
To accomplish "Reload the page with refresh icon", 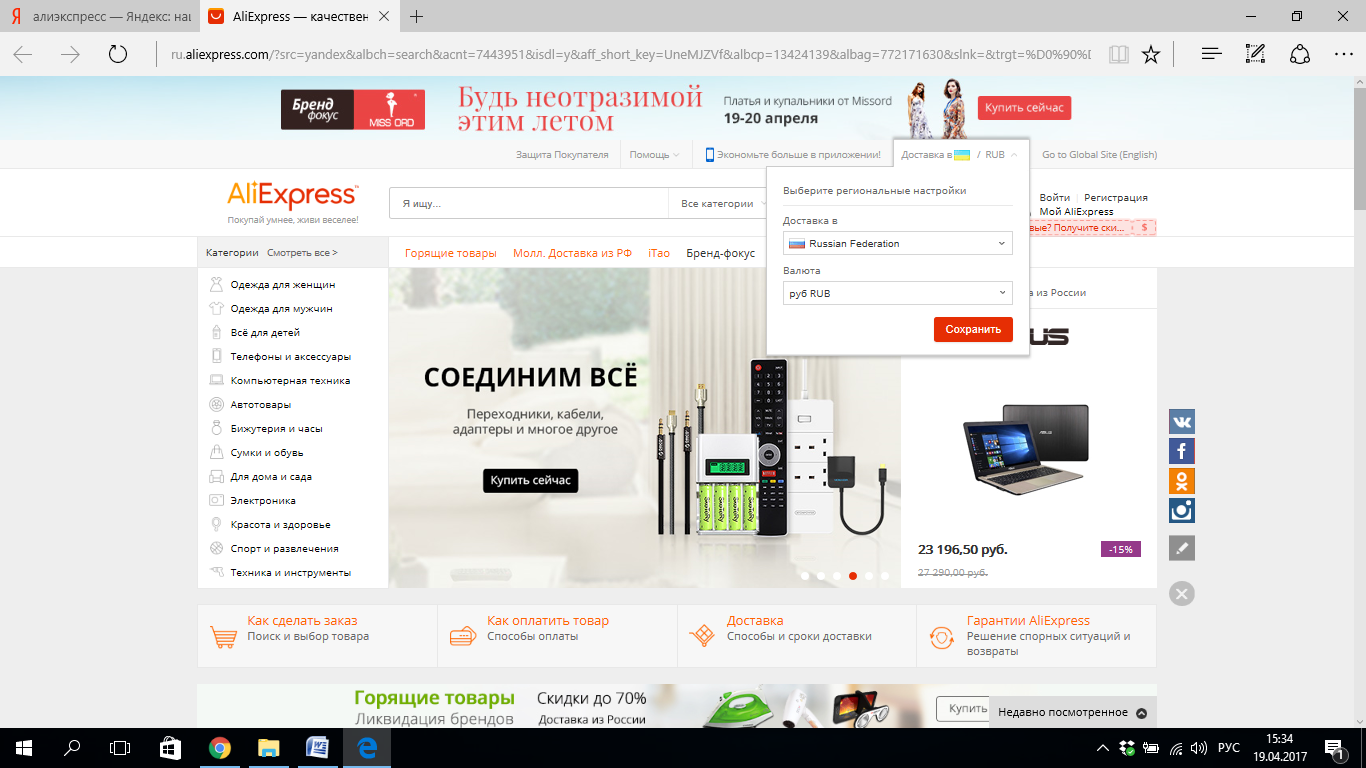I will pos(118,55).
